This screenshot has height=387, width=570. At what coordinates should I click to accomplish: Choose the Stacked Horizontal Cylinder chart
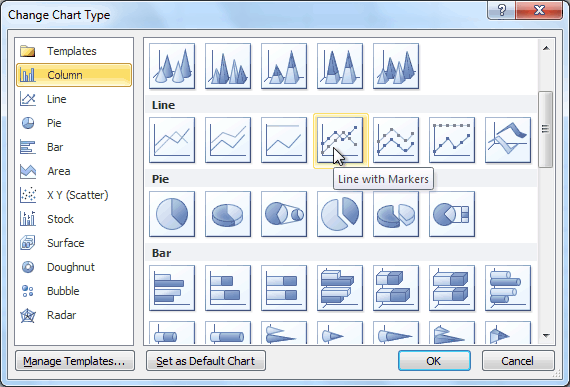172,332
